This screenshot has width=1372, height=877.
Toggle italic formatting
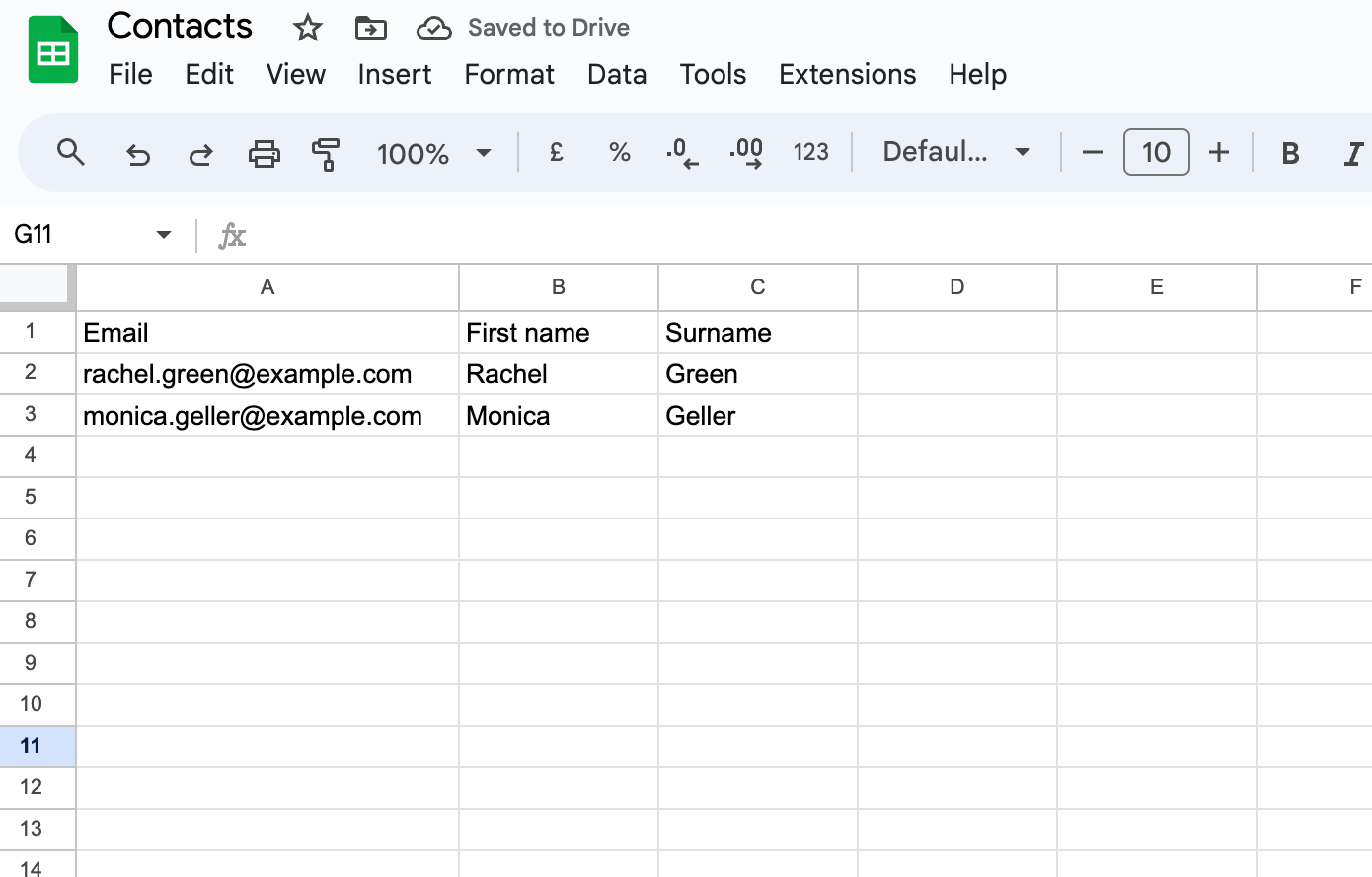point(1353,153)
